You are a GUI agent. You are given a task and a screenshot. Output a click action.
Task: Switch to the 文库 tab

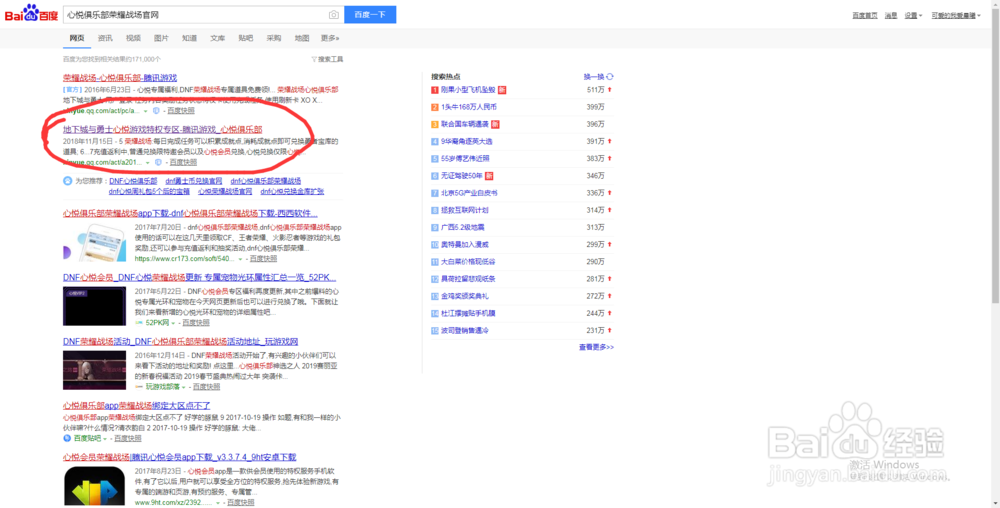(x=217, y=38)
